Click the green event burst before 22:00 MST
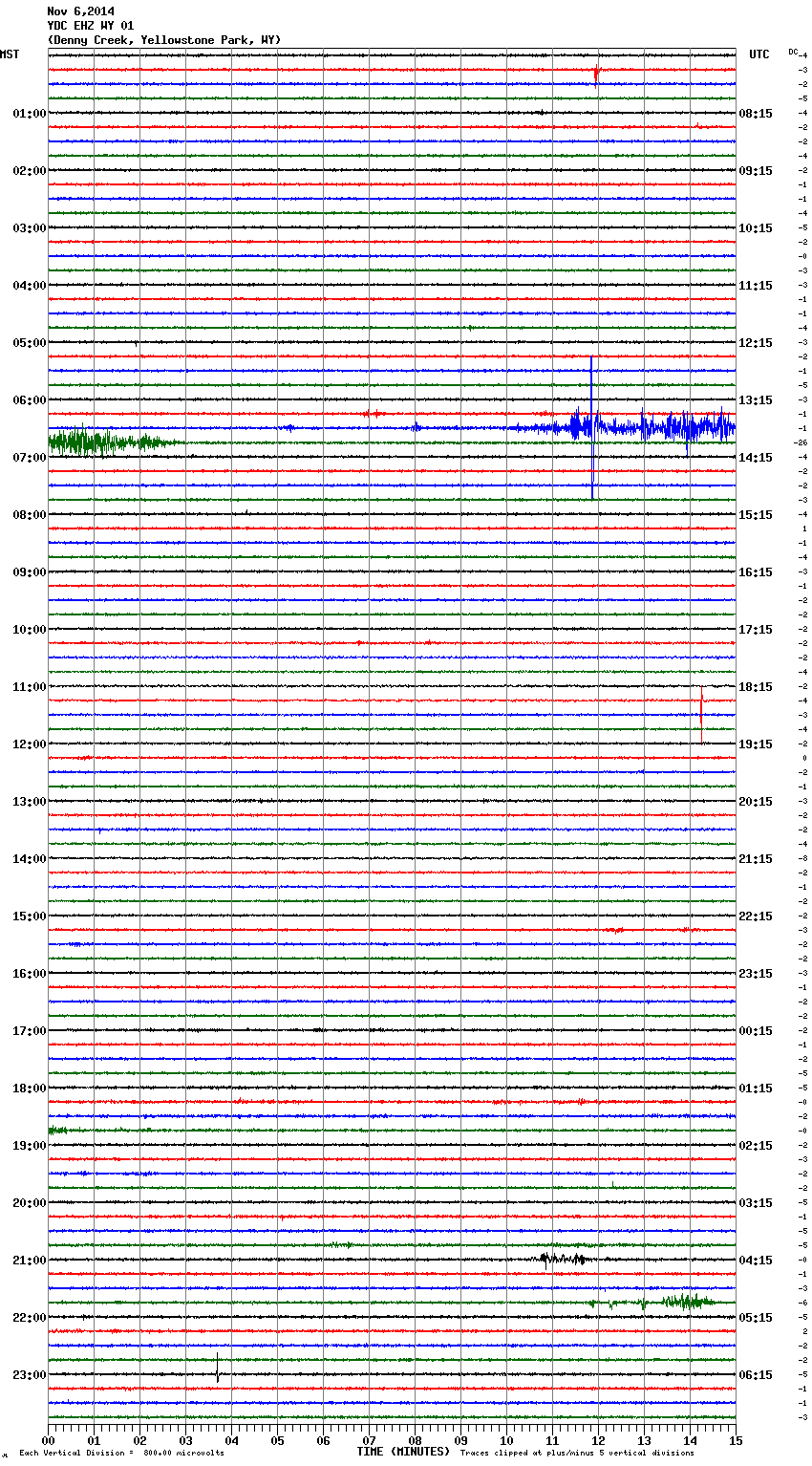Image resolution: width=812 pixels, height=1466 pixels. (x=688, y=1301)
